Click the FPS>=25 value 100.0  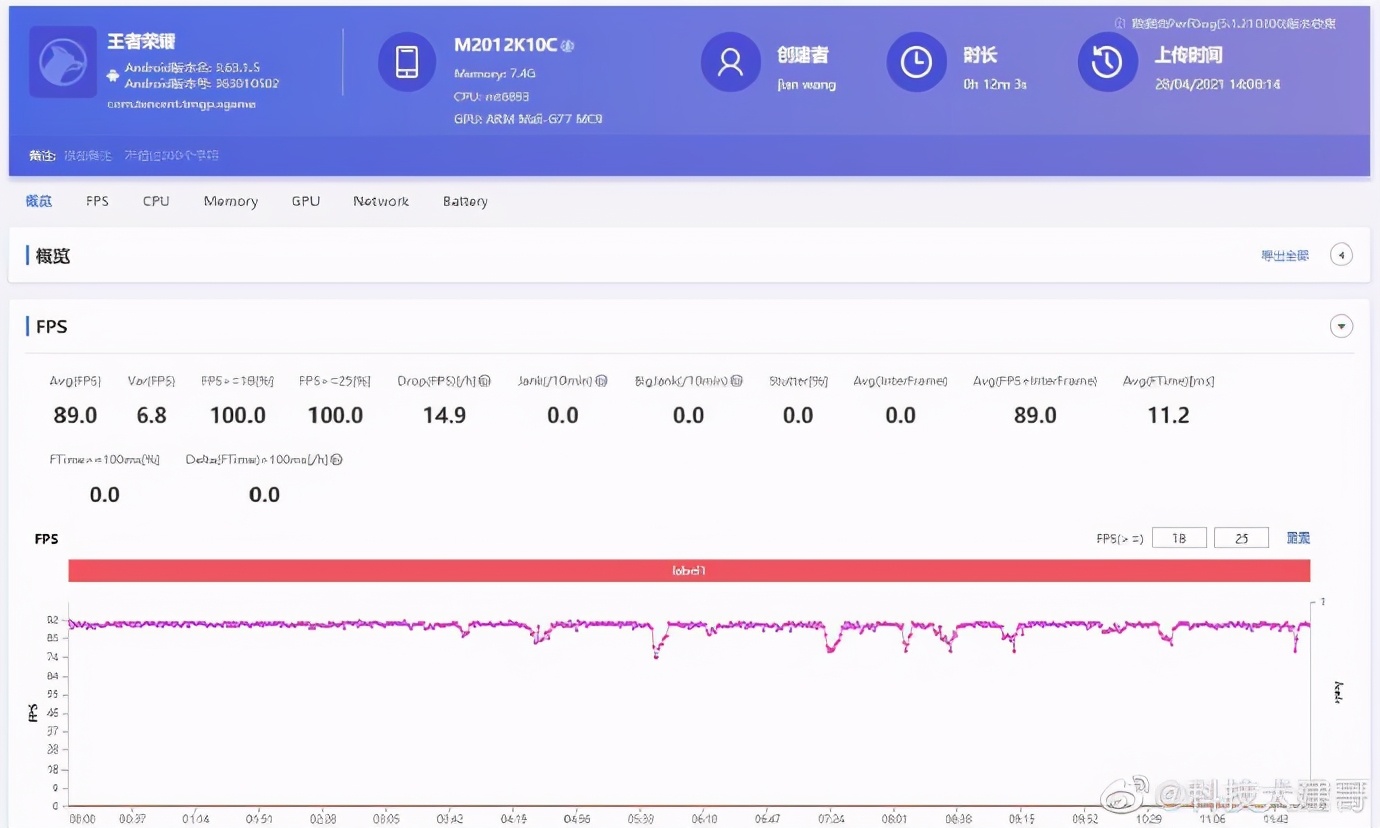tap(335, 415)
